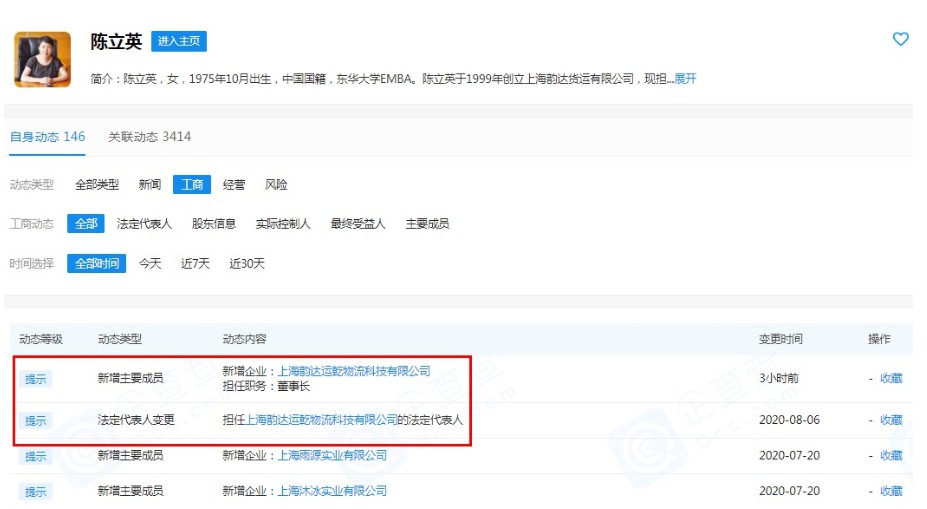
Task: Select 今天 time filter
Action: tap(150, 264)
